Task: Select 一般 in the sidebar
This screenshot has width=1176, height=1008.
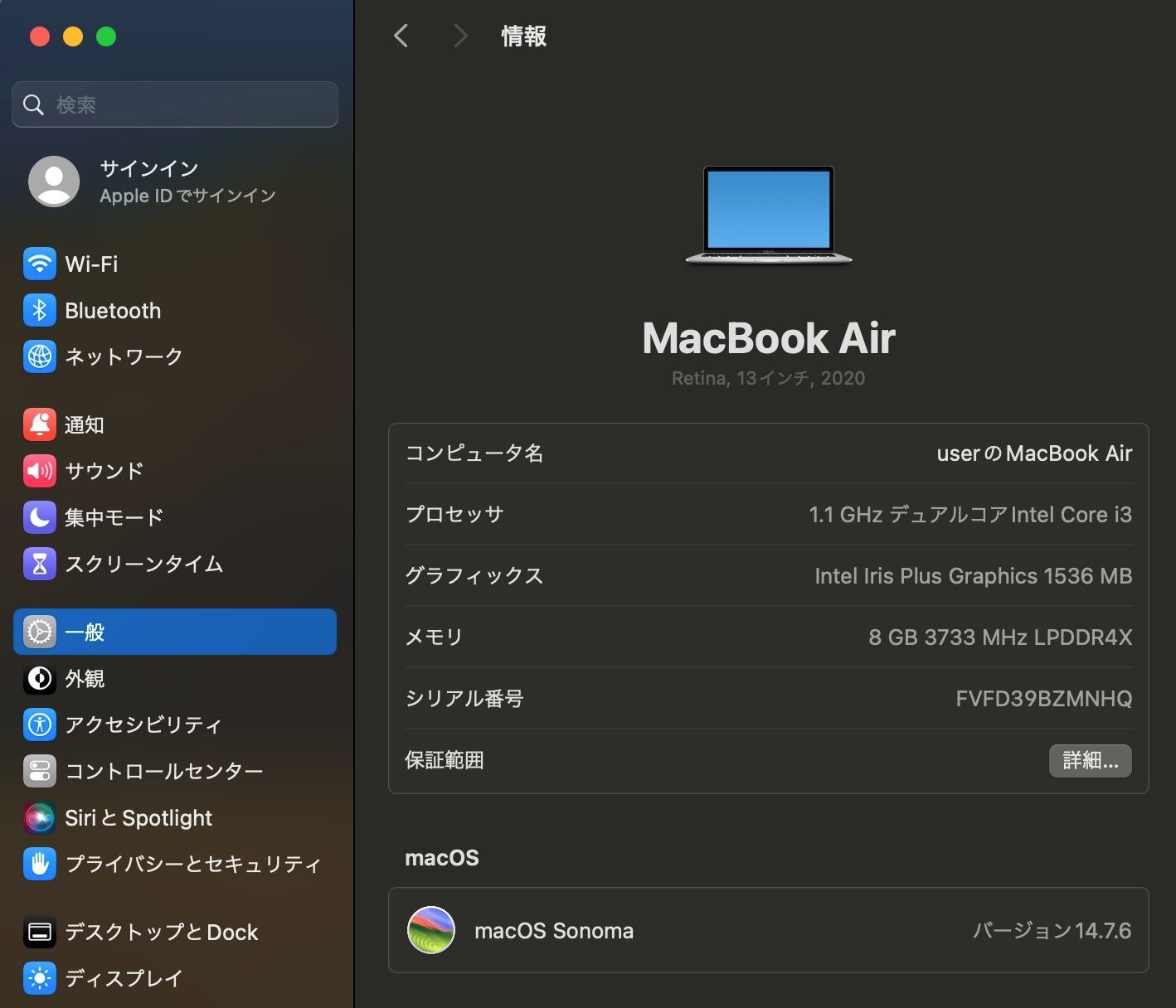Action: [x=175, y=632]
